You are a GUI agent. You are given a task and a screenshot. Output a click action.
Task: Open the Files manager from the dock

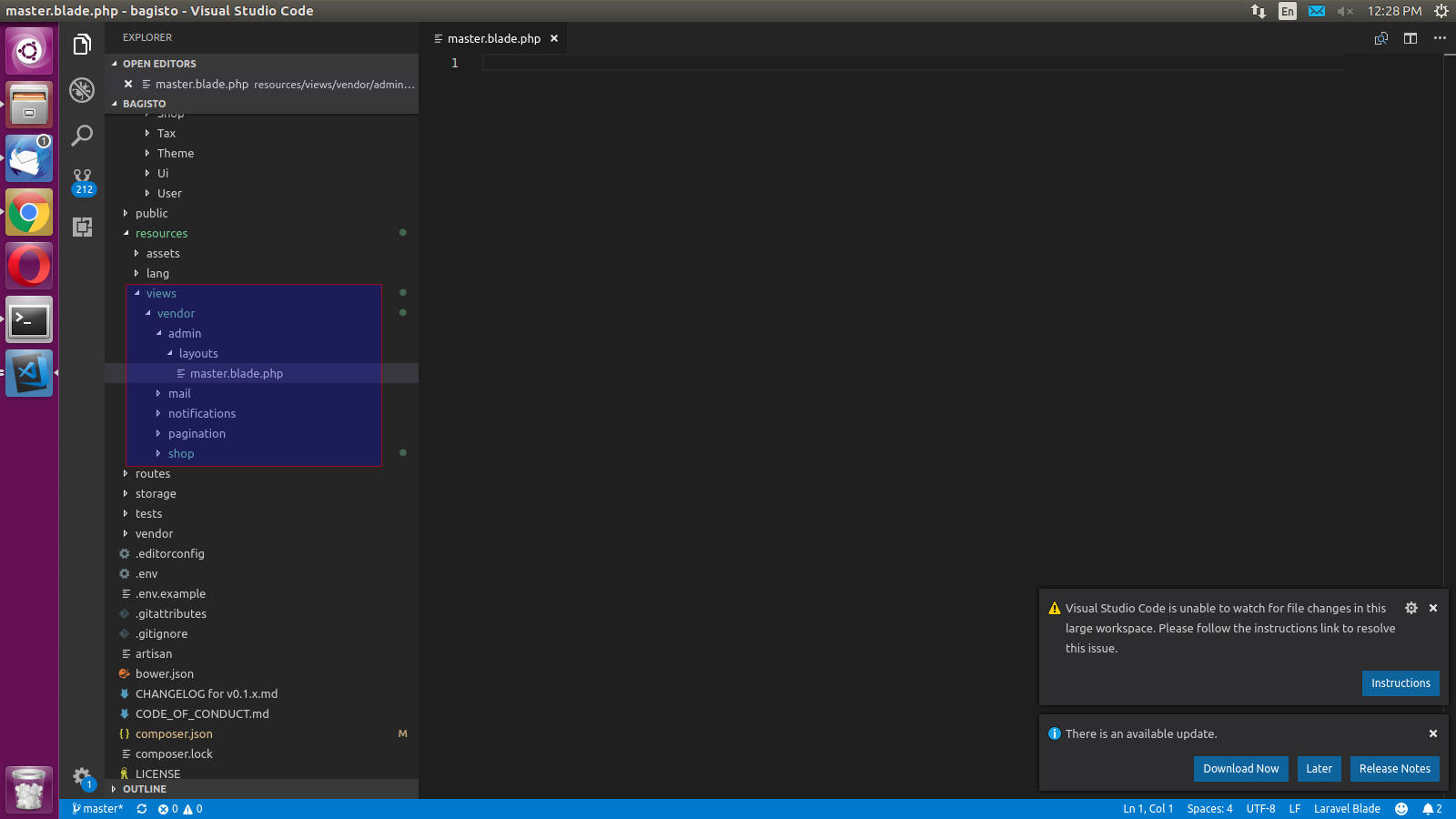(29, 105)
